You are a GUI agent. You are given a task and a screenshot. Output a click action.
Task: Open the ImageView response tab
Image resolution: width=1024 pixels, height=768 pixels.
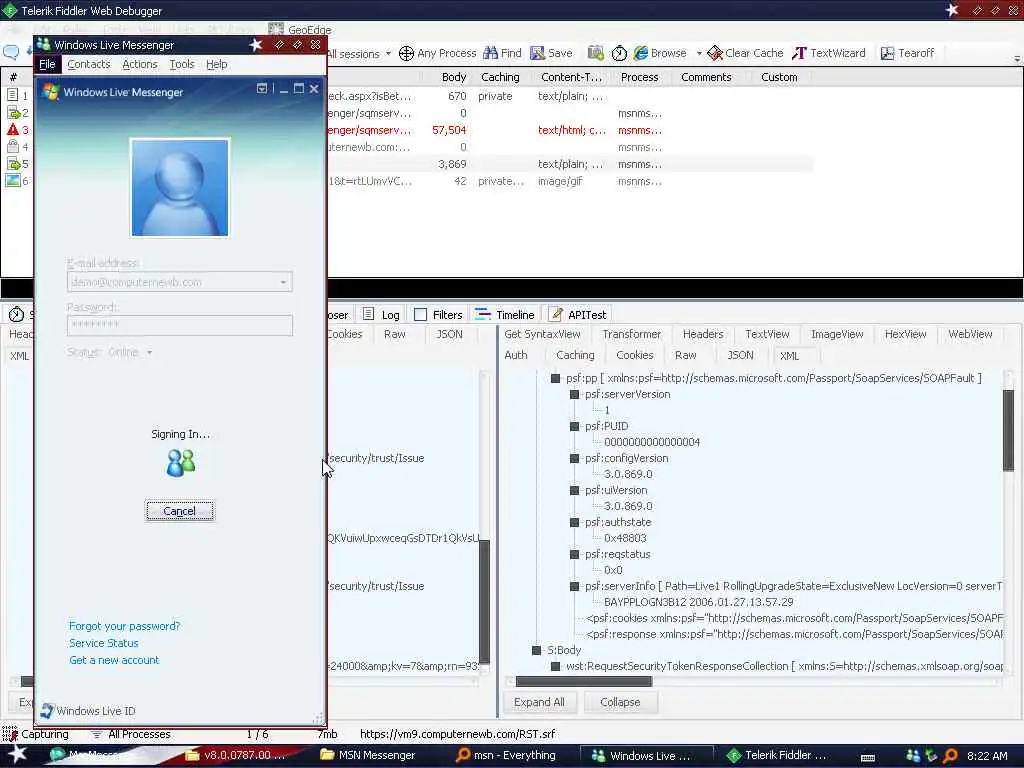pos(837,334)
